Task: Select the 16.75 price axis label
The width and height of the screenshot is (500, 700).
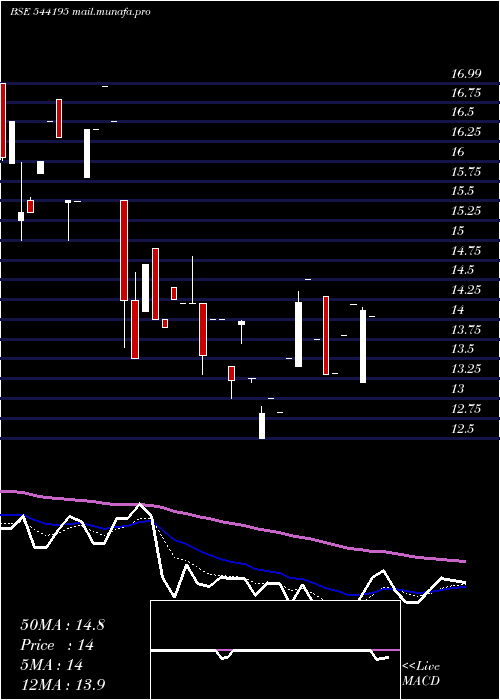Action: click(466, 93)
